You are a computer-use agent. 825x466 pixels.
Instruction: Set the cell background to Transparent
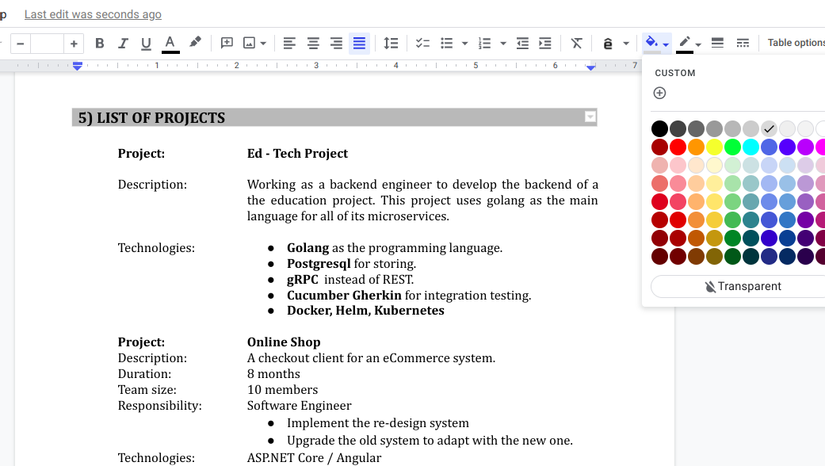pyautogui.click(x=742, y=287)
